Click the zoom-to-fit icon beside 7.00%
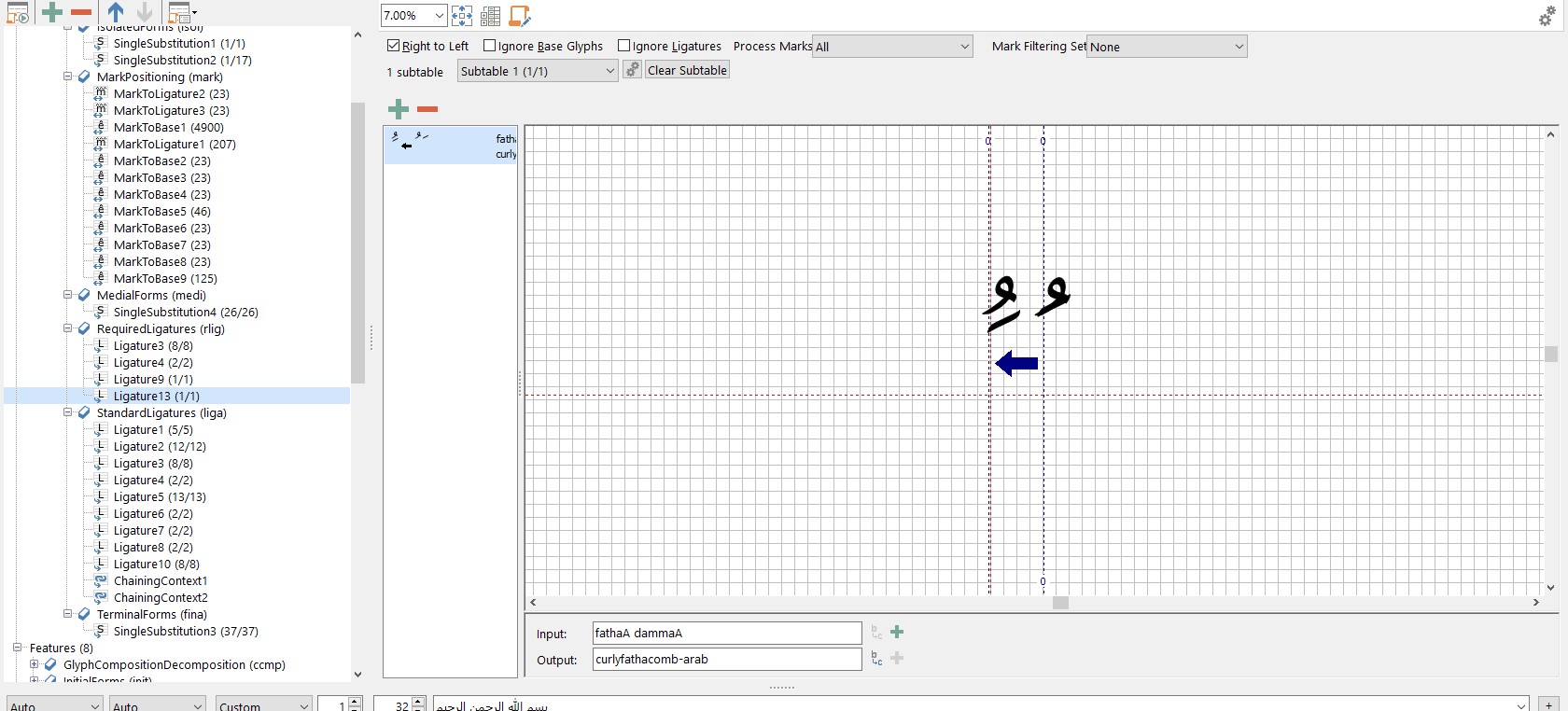 (x=462, y=16)
